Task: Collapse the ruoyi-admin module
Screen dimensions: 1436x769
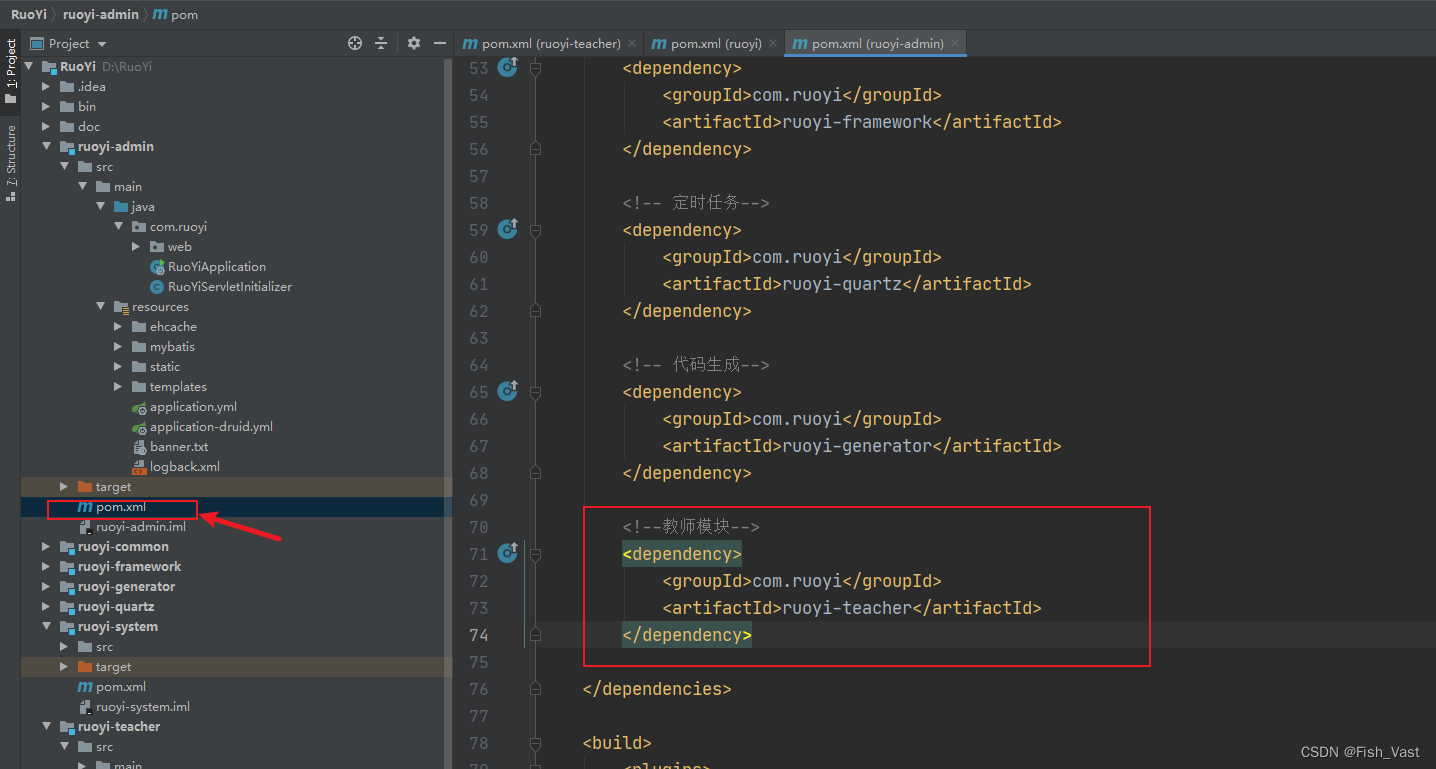Action: coord(46,147)
